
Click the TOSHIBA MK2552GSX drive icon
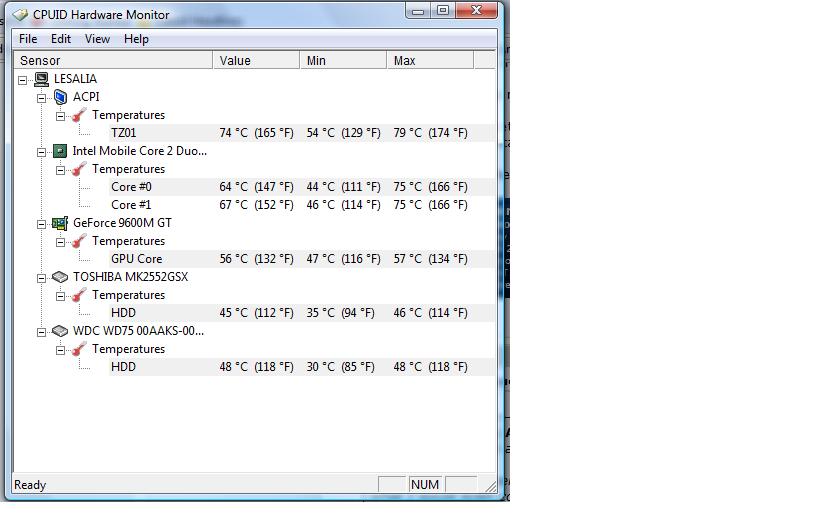pyautogui.click(x=60, y=277)
